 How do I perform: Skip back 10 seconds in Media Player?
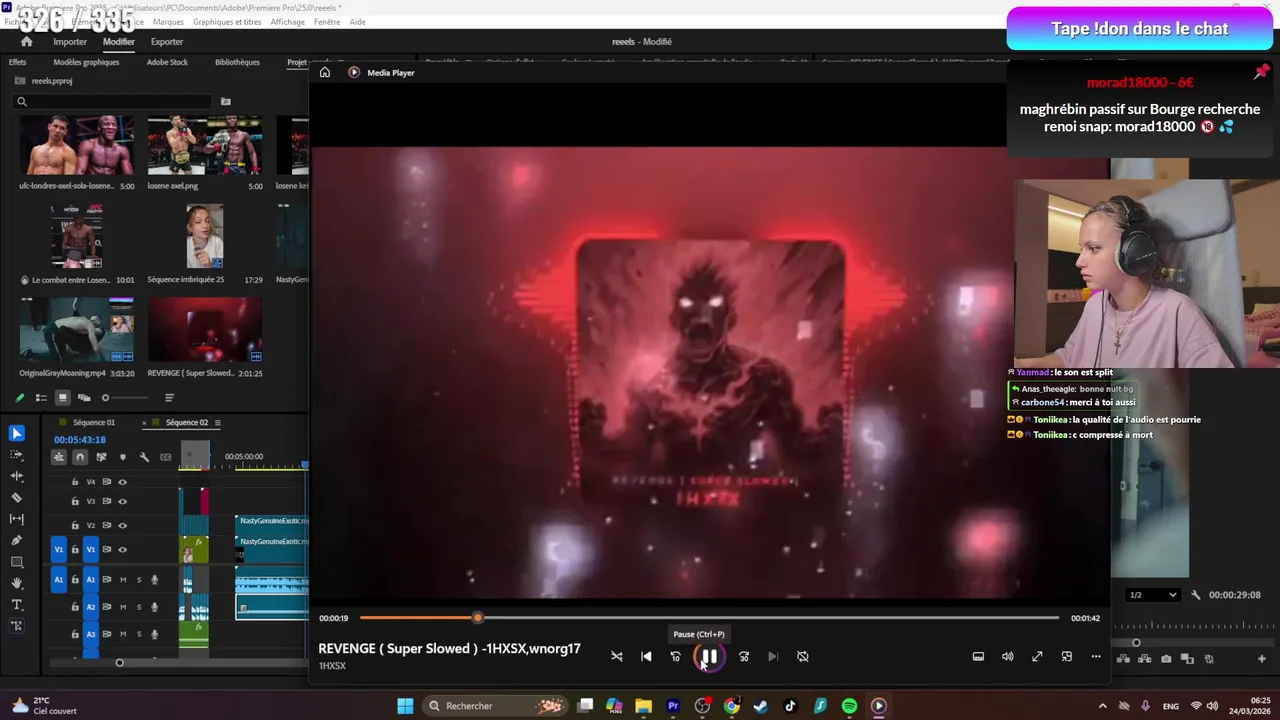point(675,656)
